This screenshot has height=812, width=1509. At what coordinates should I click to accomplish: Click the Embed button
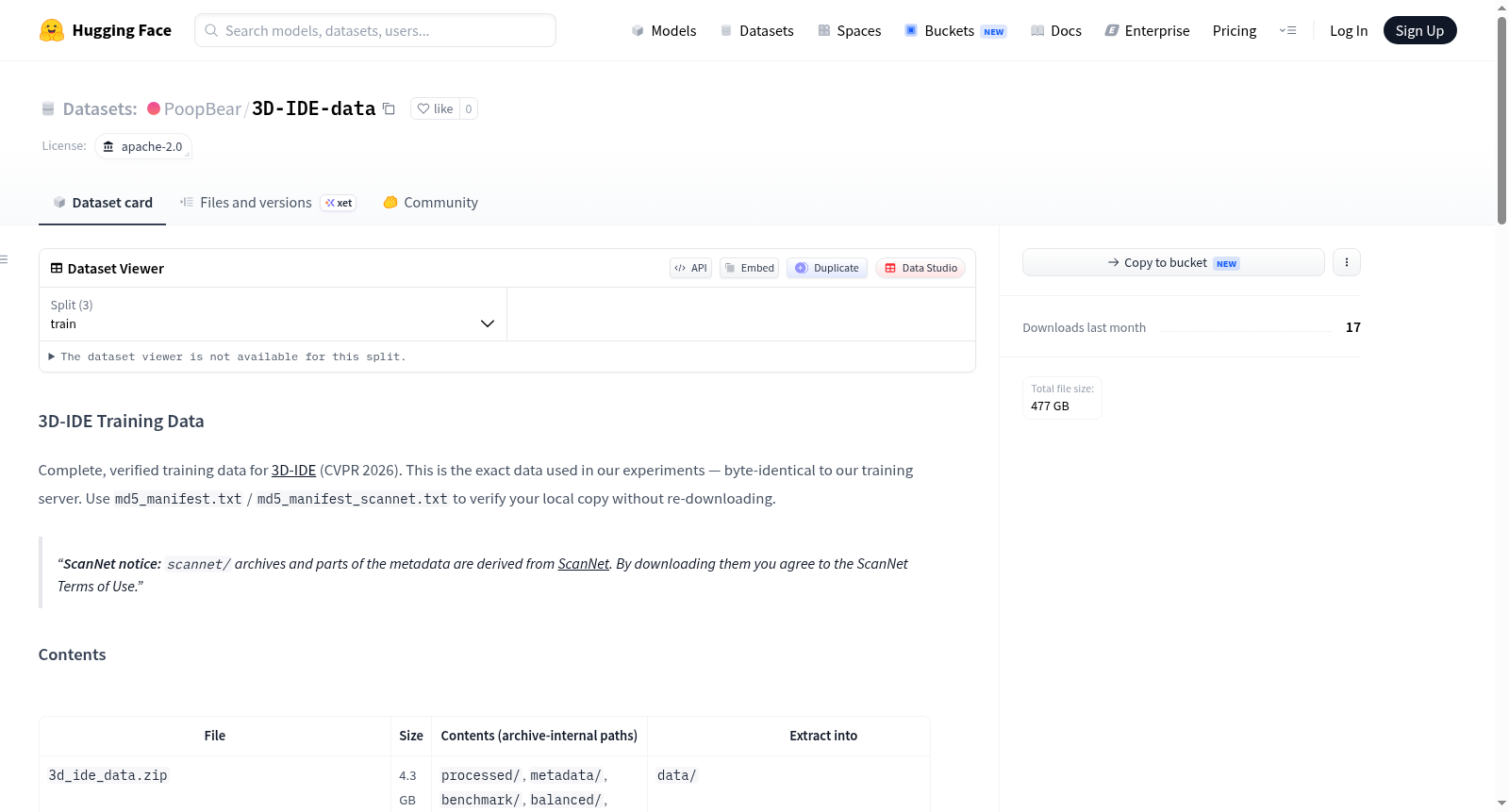750,268
